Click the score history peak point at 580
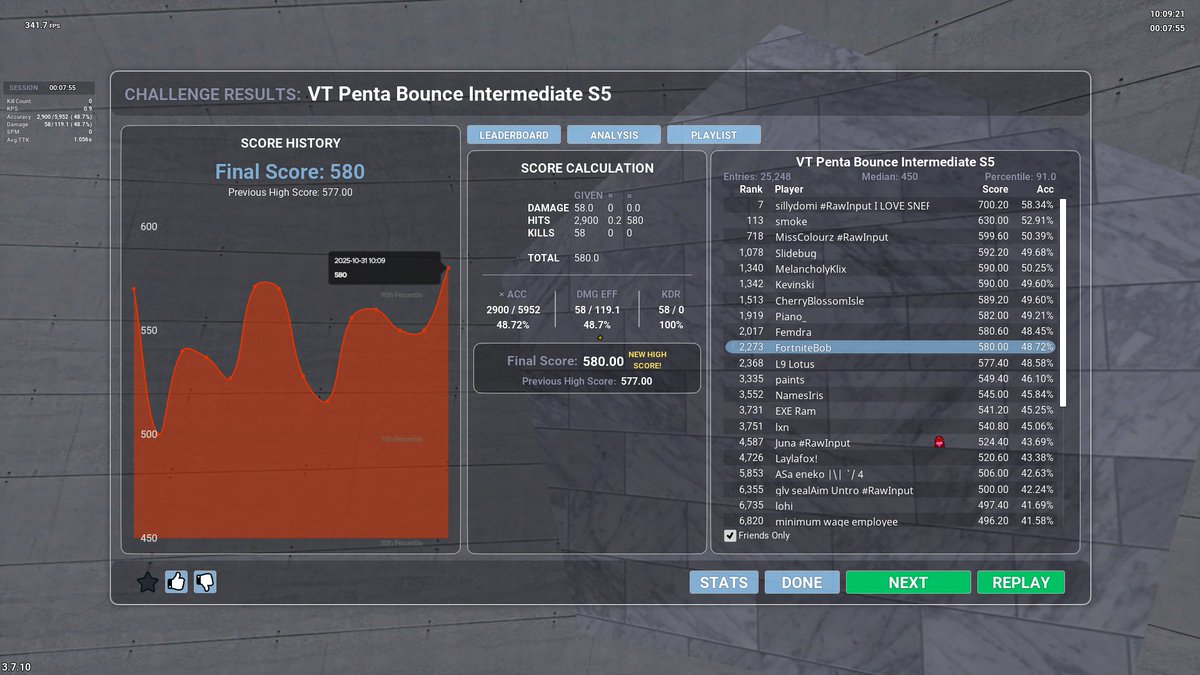Screen dimensions: 1200x675 click(447, 268)
